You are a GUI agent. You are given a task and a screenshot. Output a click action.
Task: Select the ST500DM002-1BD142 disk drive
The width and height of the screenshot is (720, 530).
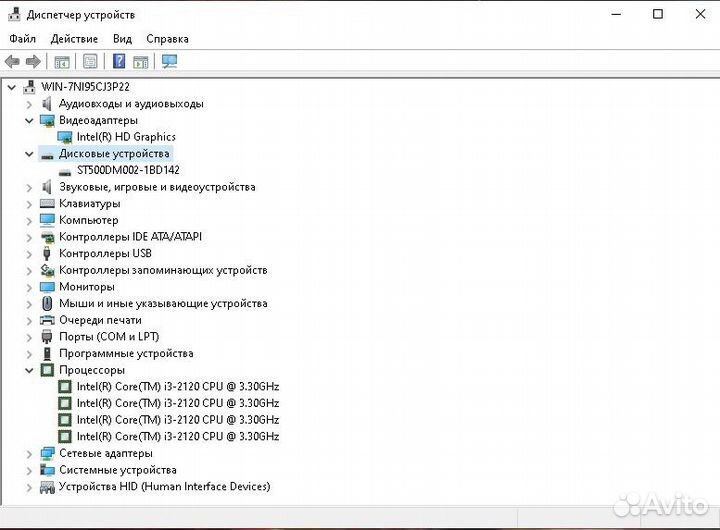[128, 170]
